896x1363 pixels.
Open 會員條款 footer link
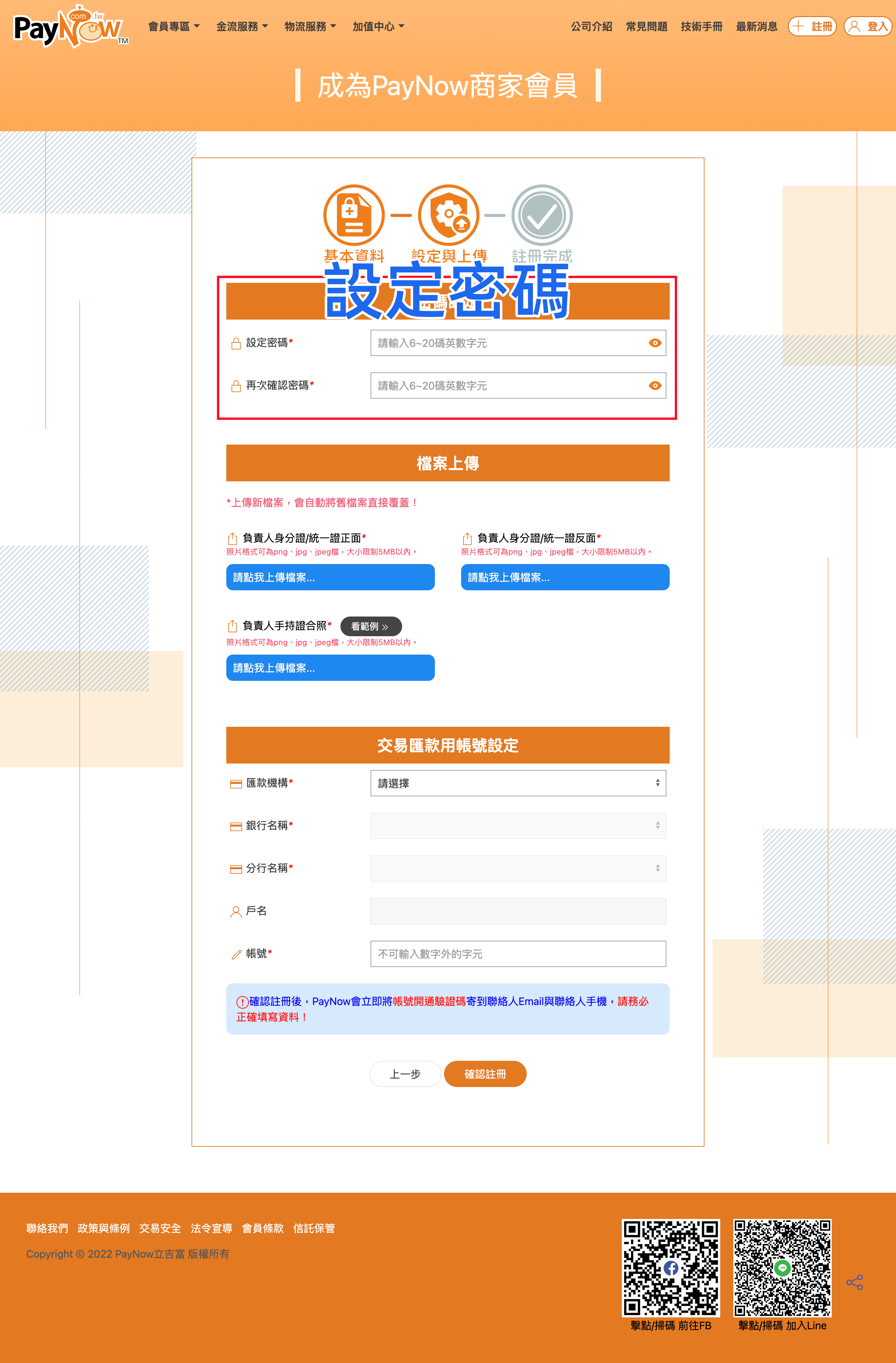(x=263, y=1228)
